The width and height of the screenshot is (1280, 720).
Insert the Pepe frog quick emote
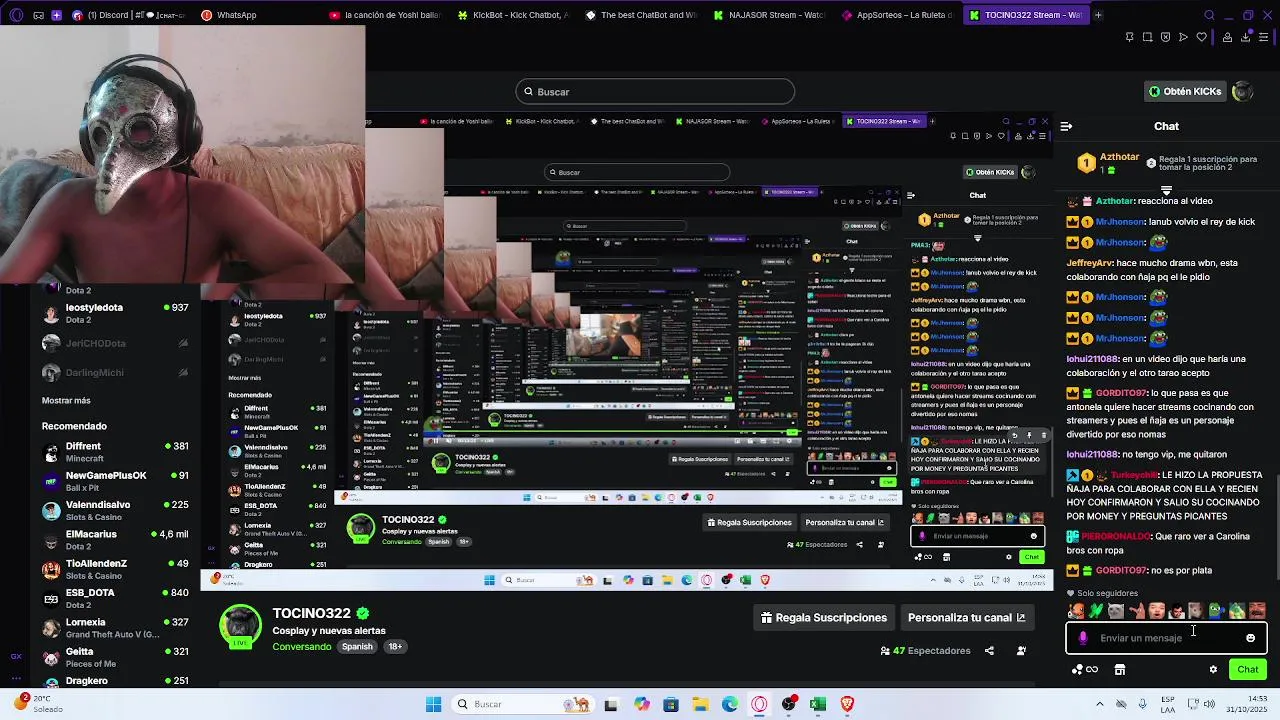click(1216, 611)
